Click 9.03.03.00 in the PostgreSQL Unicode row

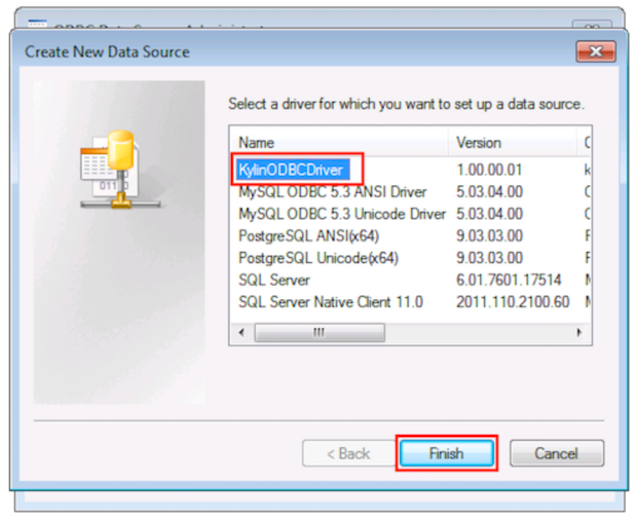[489, 258]
